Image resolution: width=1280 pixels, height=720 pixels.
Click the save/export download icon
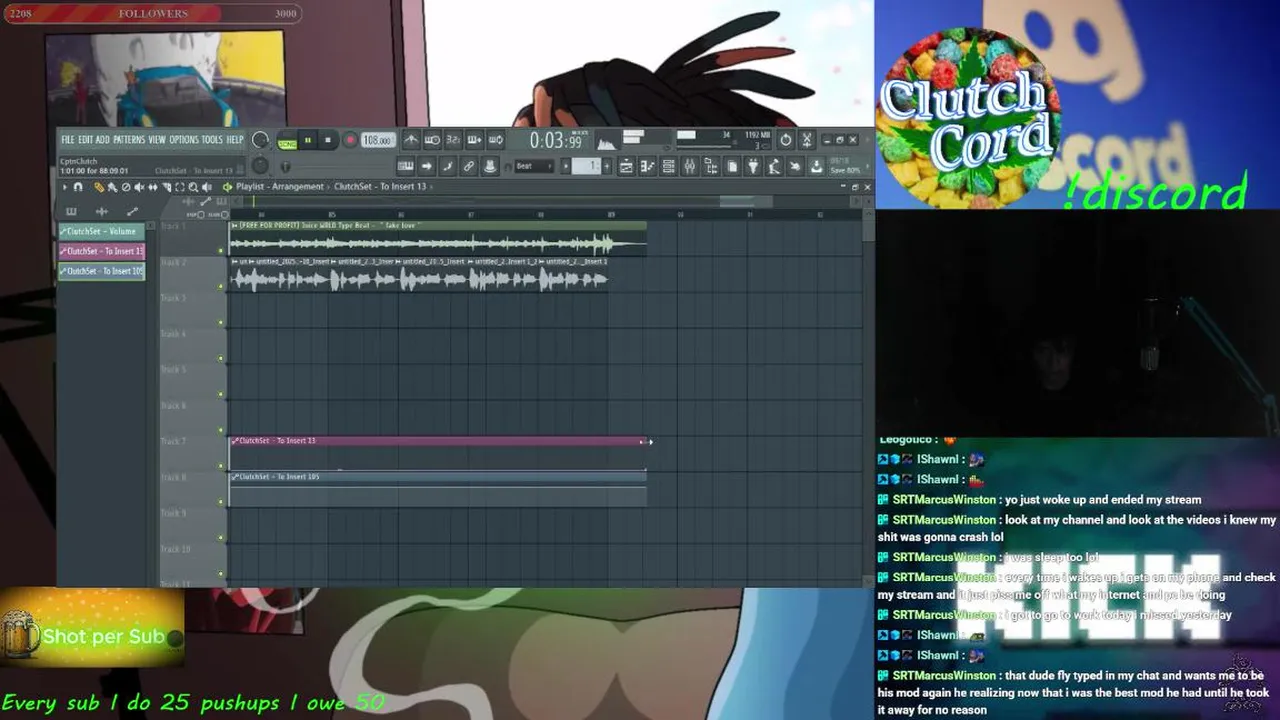816,166
